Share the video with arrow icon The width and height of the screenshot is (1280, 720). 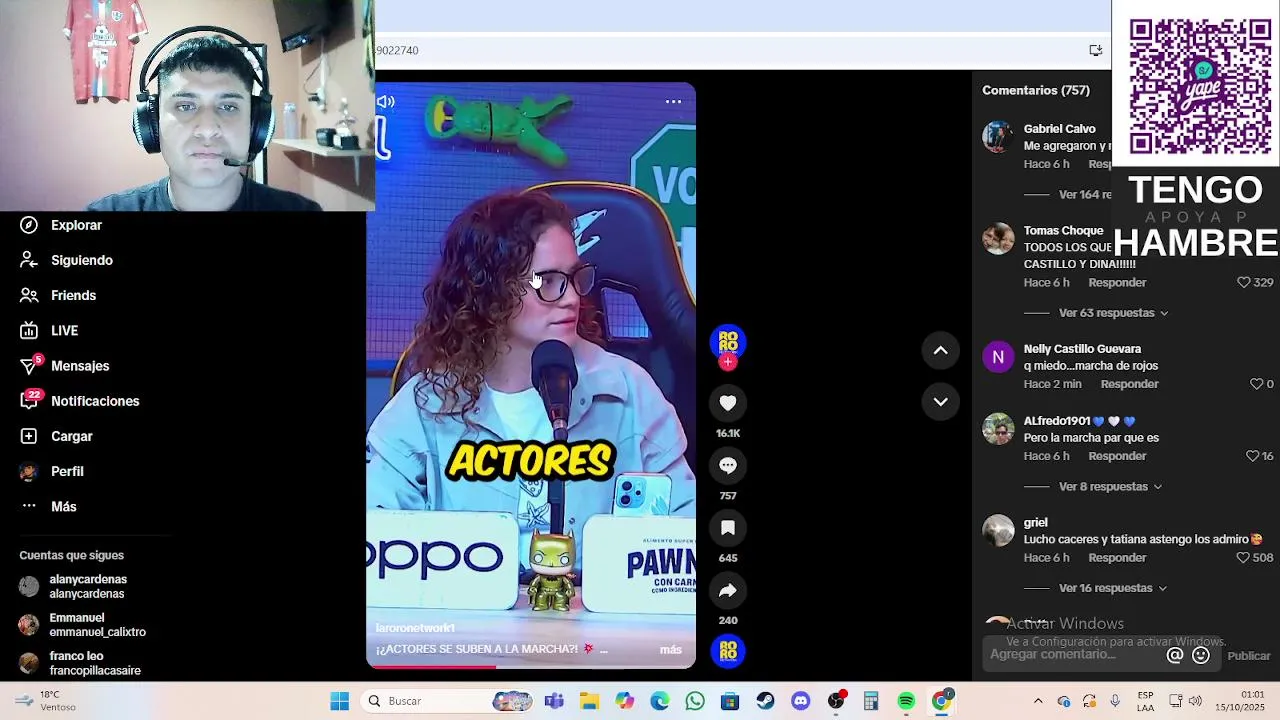pos(728,590)
